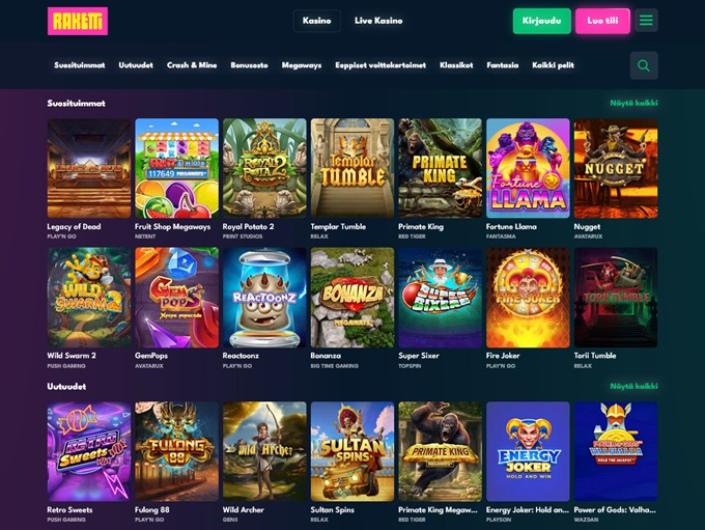The image size is (705, 530).
Task: Show all in Uutuudet section
Action: pyautogui.click(x=634, y=386)
